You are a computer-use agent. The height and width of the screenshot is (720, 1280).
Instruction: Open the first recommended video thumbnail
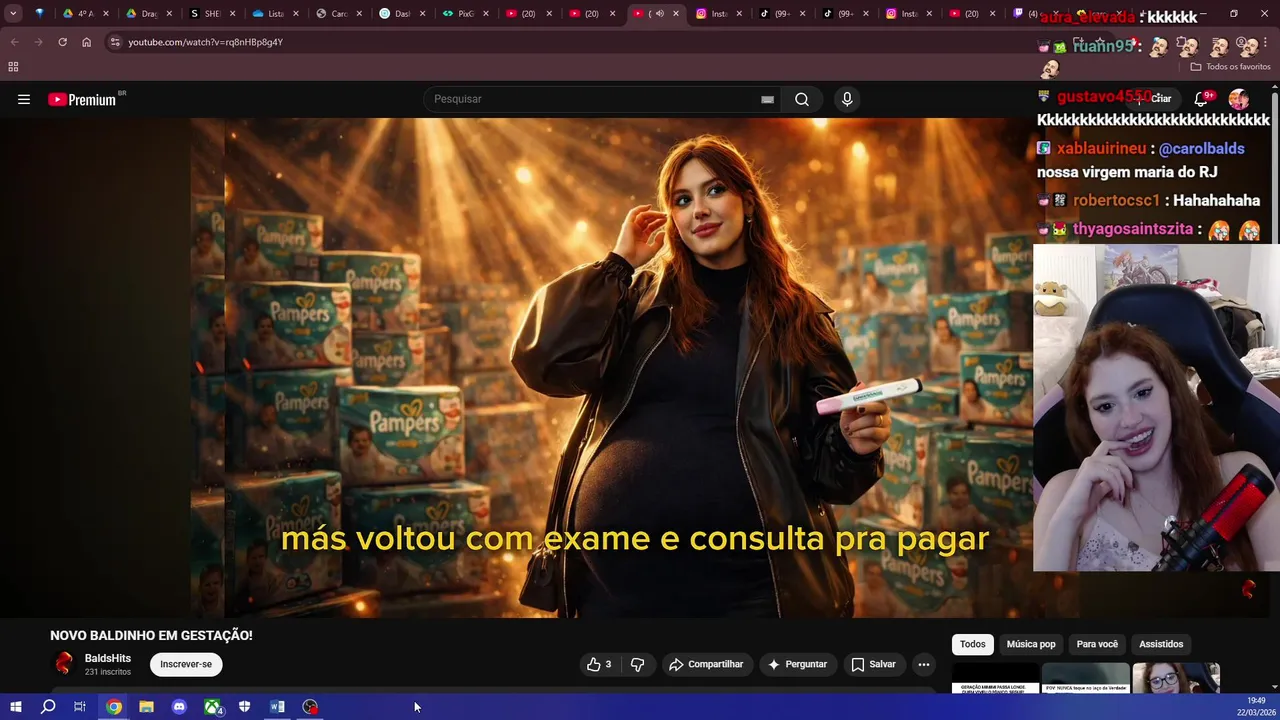point(995,678)
